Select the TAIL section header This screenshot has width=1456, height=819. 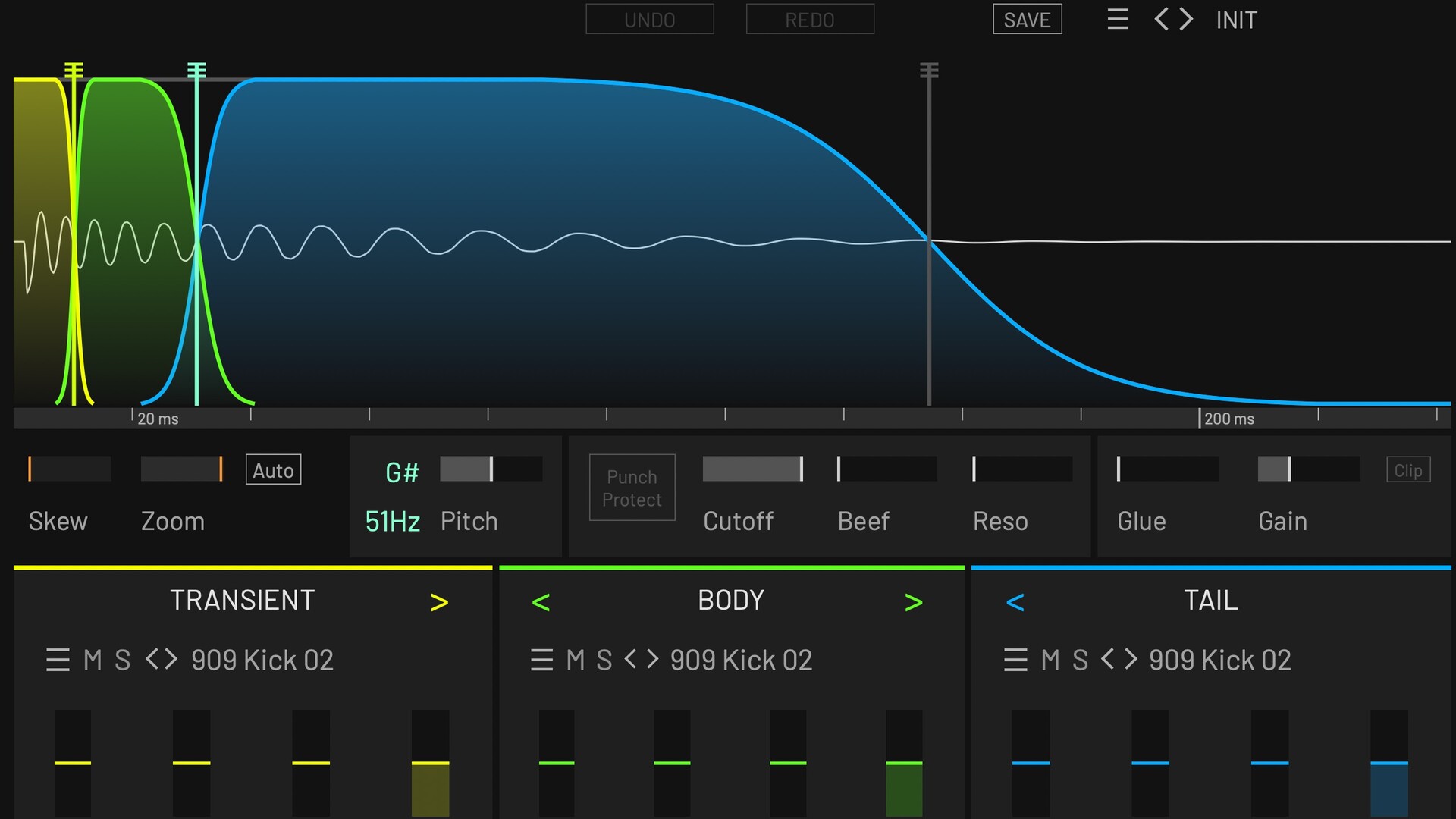[x=1210, y=601]
